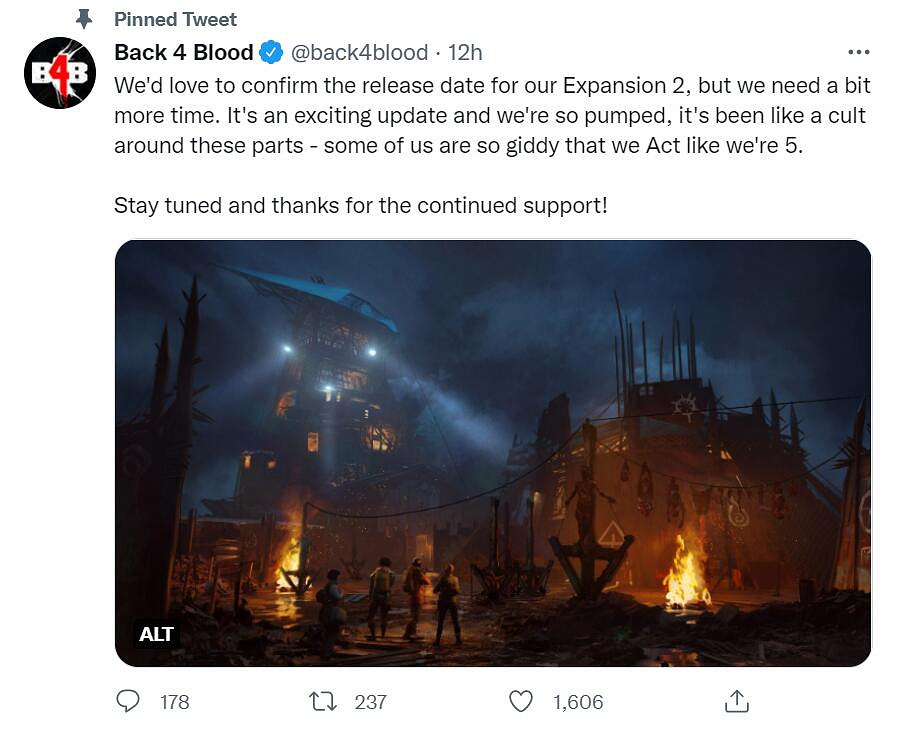This screenshot has height=733, width=897.
Task: Retweet using the retweet arrows icon
Action: coord(323,701)
